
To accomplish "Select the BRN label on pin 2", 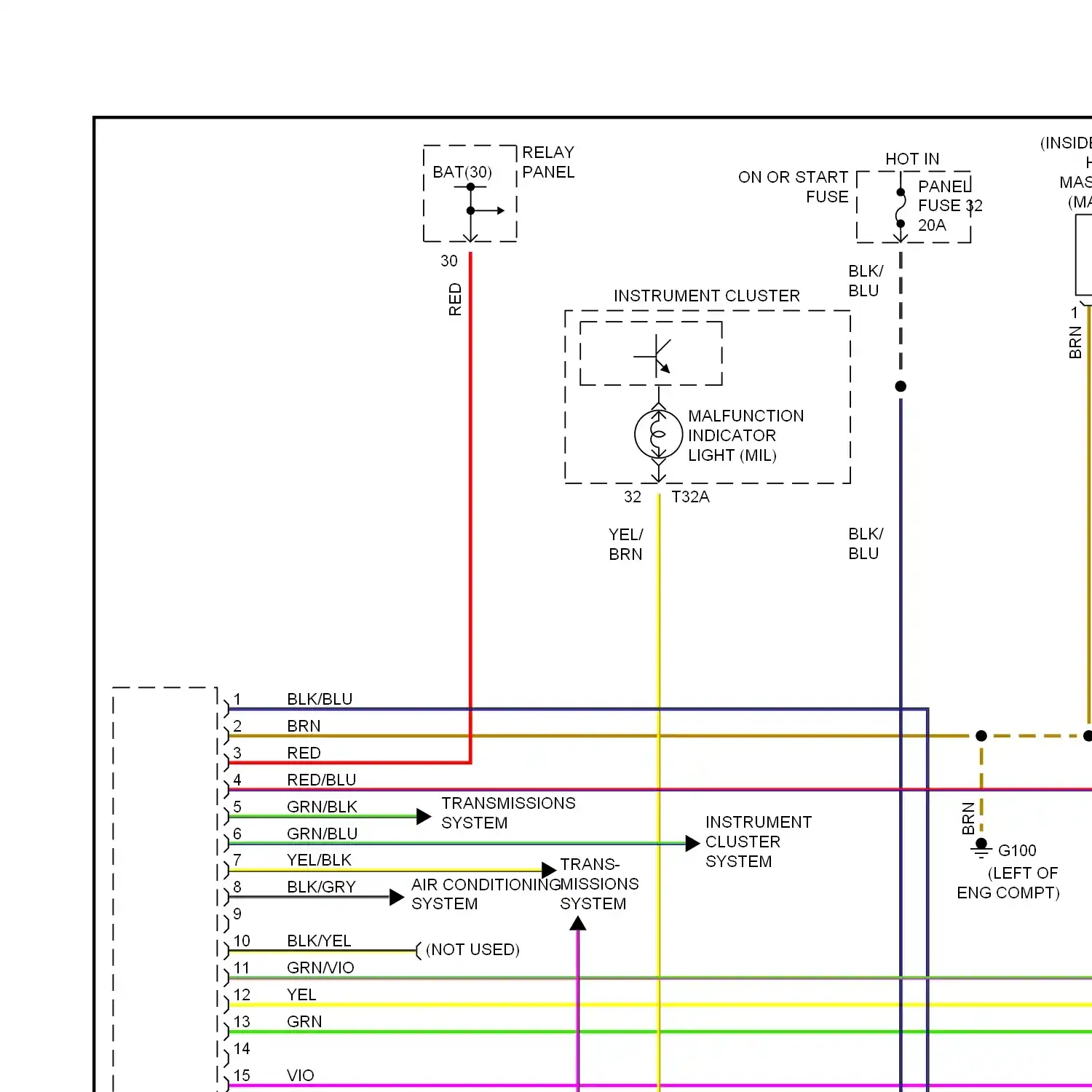I will (x=304, y=726).
